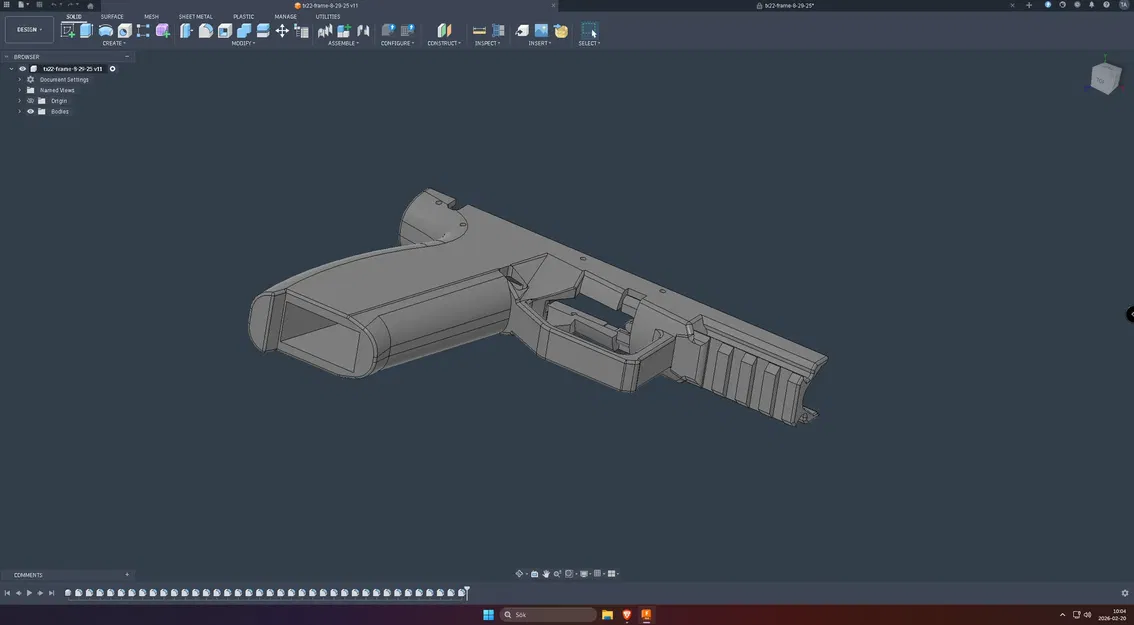The height and width of the screenshot is (625, 1134).
Task: Open the Viewports layout dropdown
Action: tap(613, 574)
